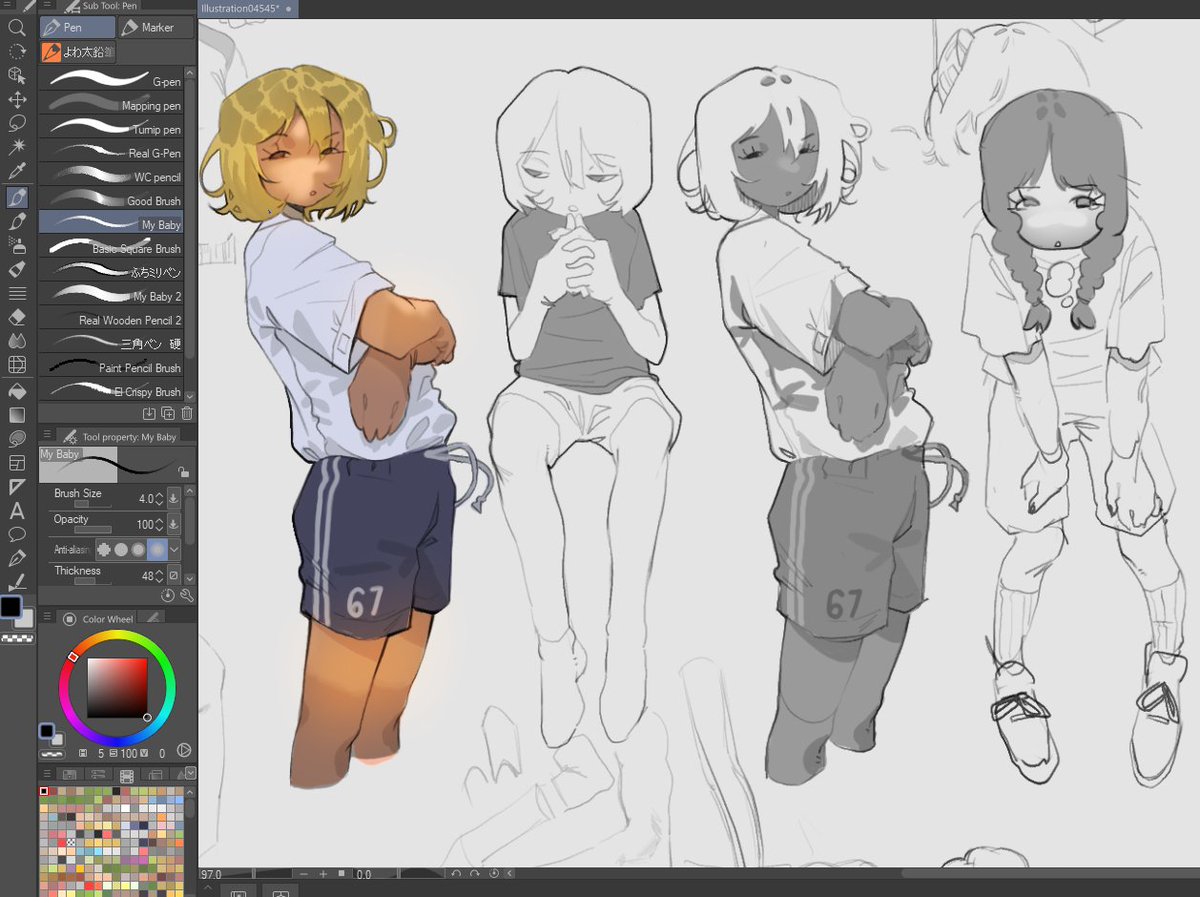Viewport: 1200px width, 897px height.
Task: Select the Balloon tool
Action: tap(17, 534)
